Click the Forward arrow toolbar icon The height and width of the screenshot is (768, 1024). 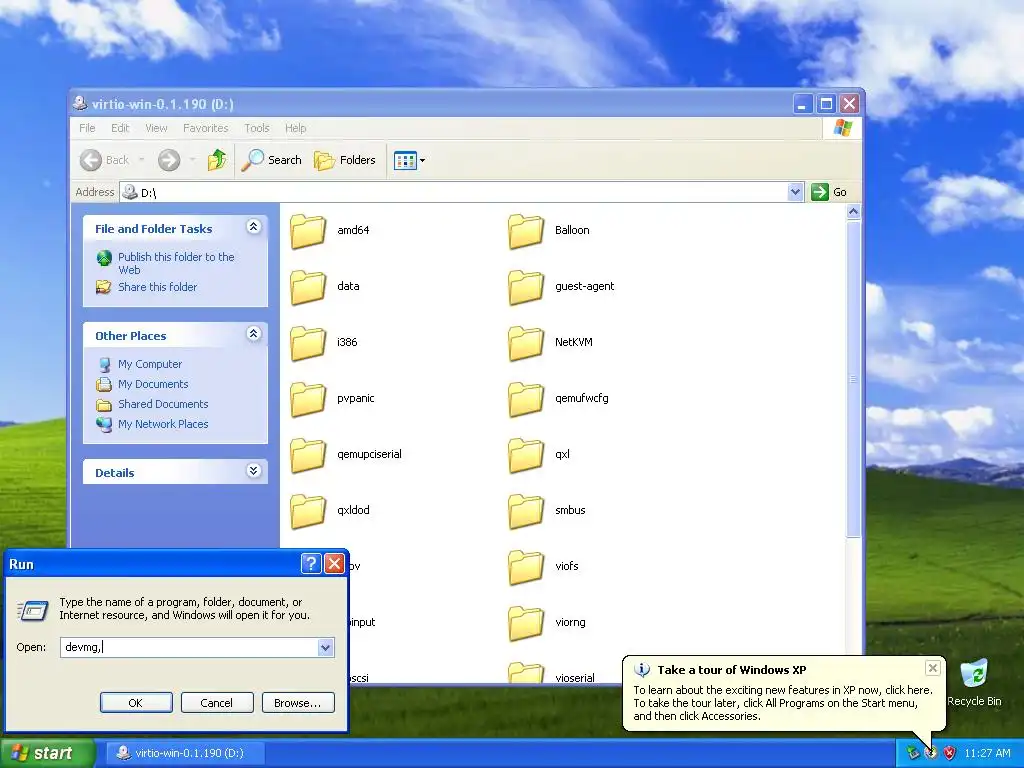[169, 160]
